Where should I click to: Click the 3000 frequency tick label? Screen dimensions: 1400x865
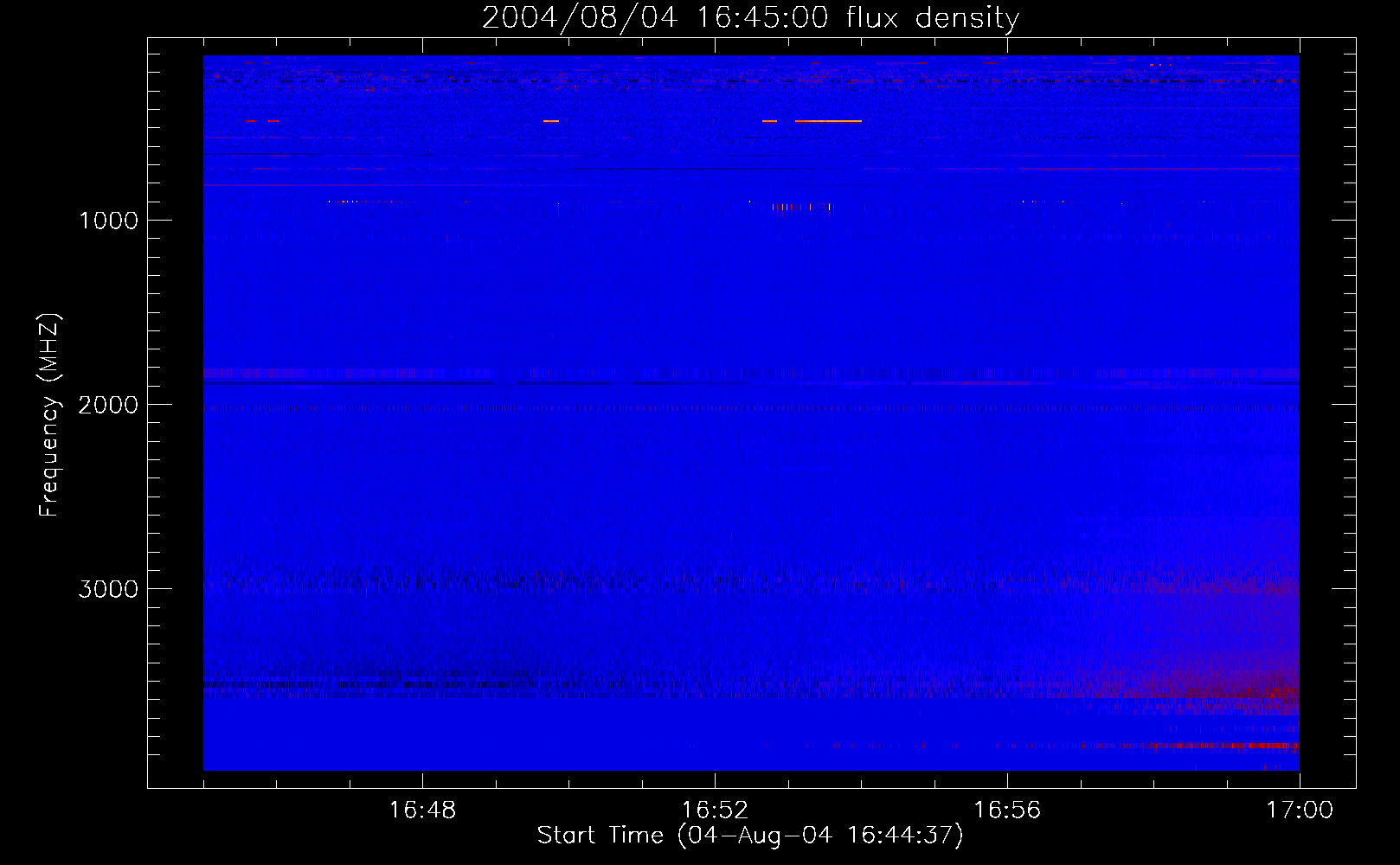pos(108,589)
